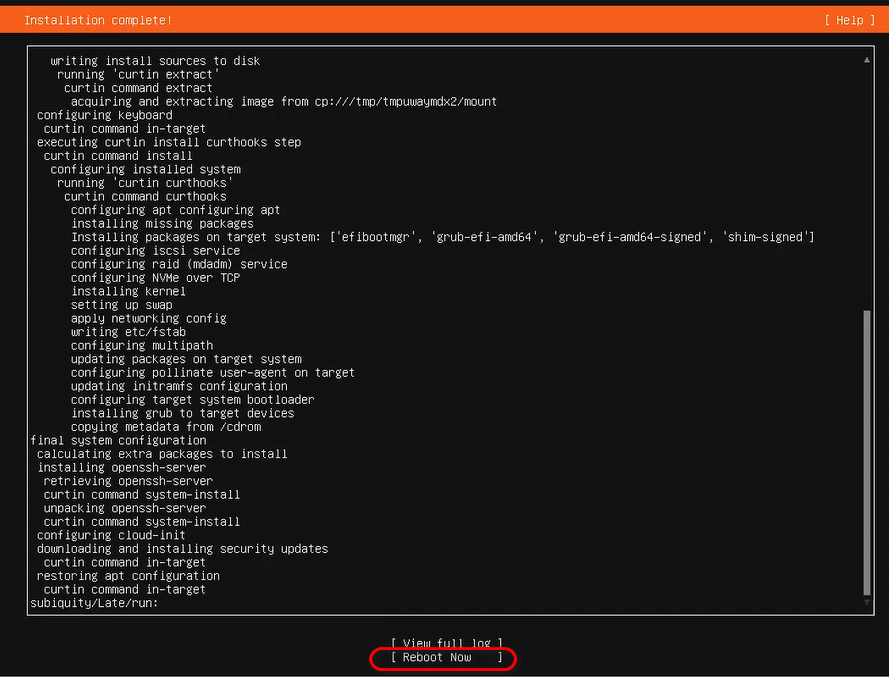Click the Reboot Now button
Screen dimensions: 889x677
pyautogui.click(x=446, y=657)
